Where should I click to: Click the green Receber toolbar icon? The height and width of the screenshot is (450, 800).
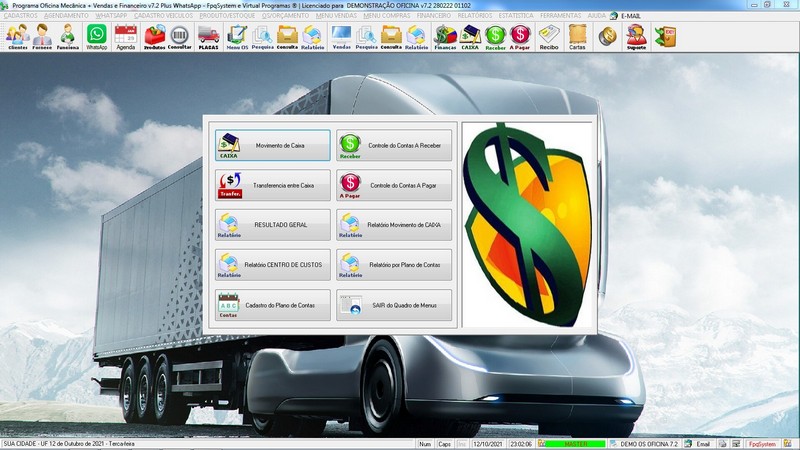(495, 37)
